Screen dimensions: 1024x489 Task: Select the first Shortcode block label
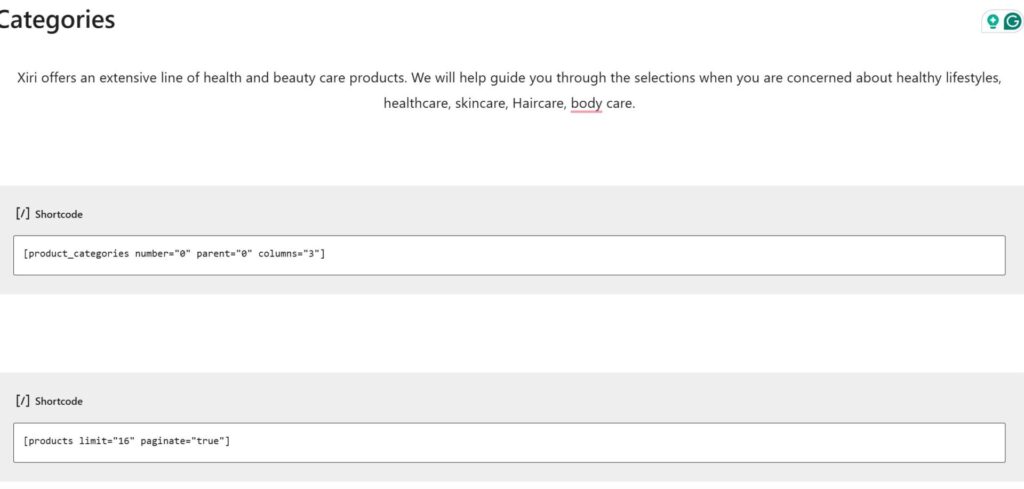59,214
